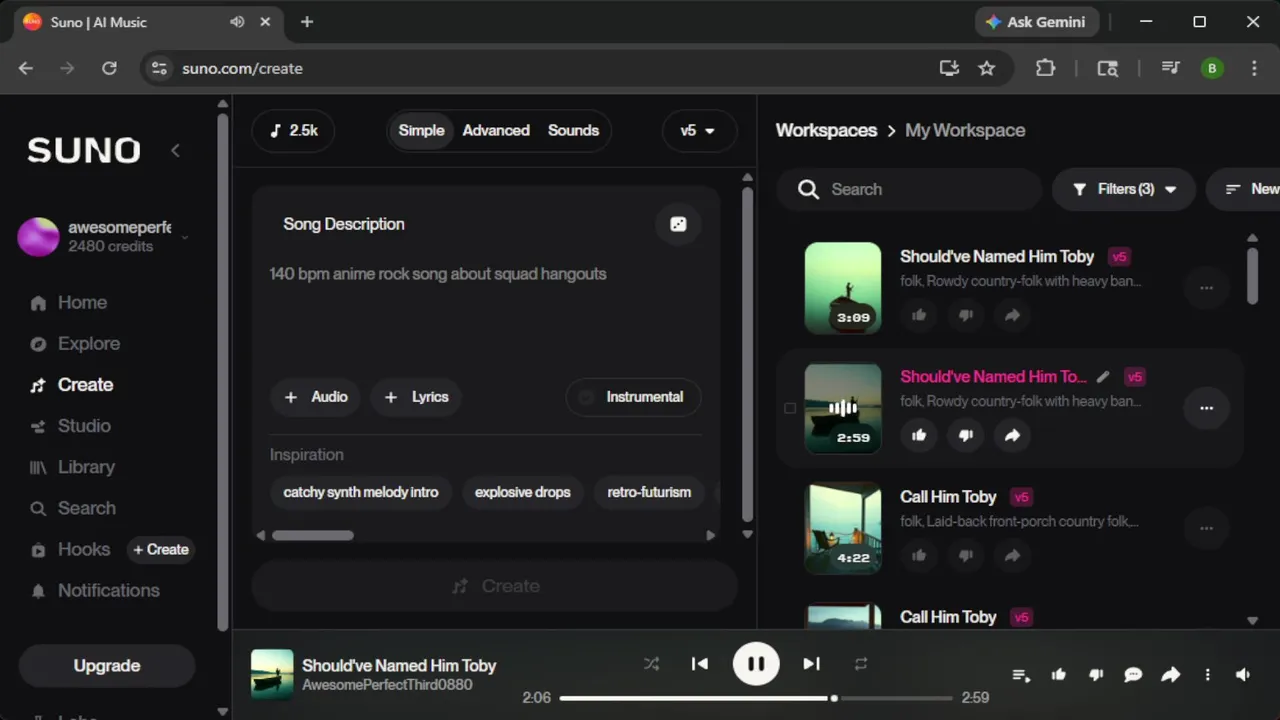
Task: Click the Workspaces breadcrumb link
Action: coord(826,131)
